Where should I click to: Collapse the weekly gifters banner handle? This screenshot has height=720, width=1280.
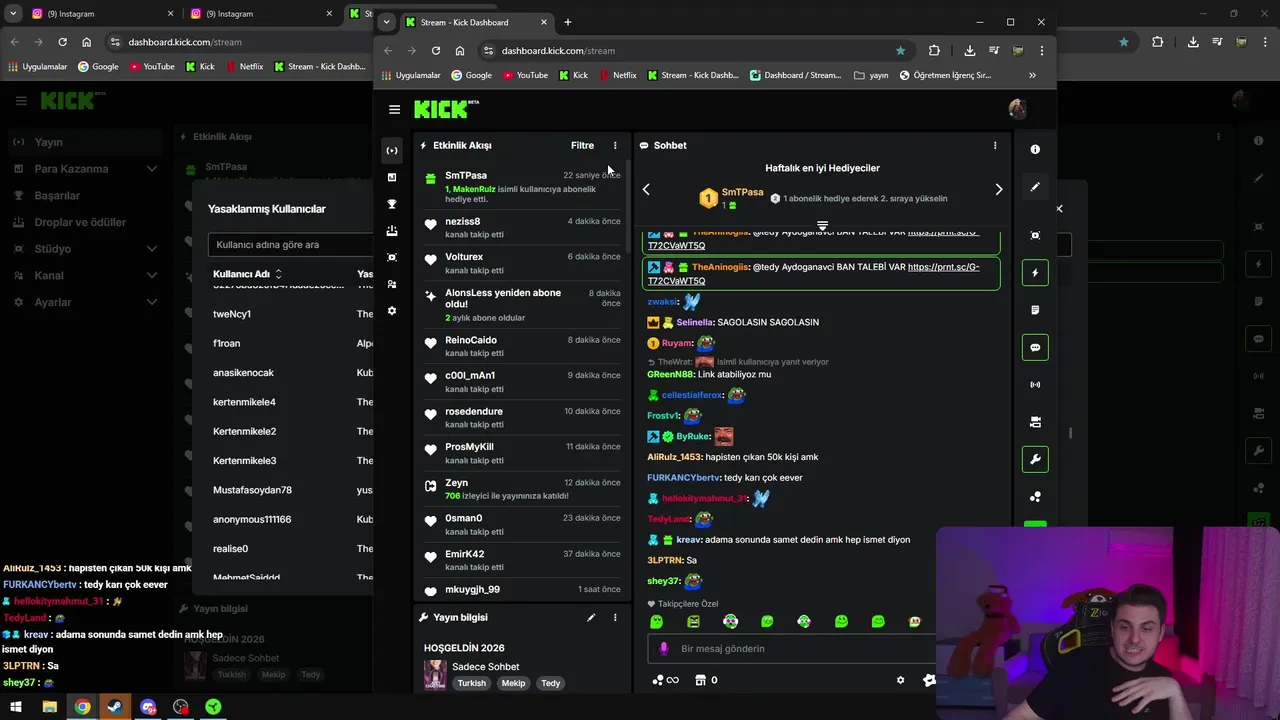pos(822,226)
